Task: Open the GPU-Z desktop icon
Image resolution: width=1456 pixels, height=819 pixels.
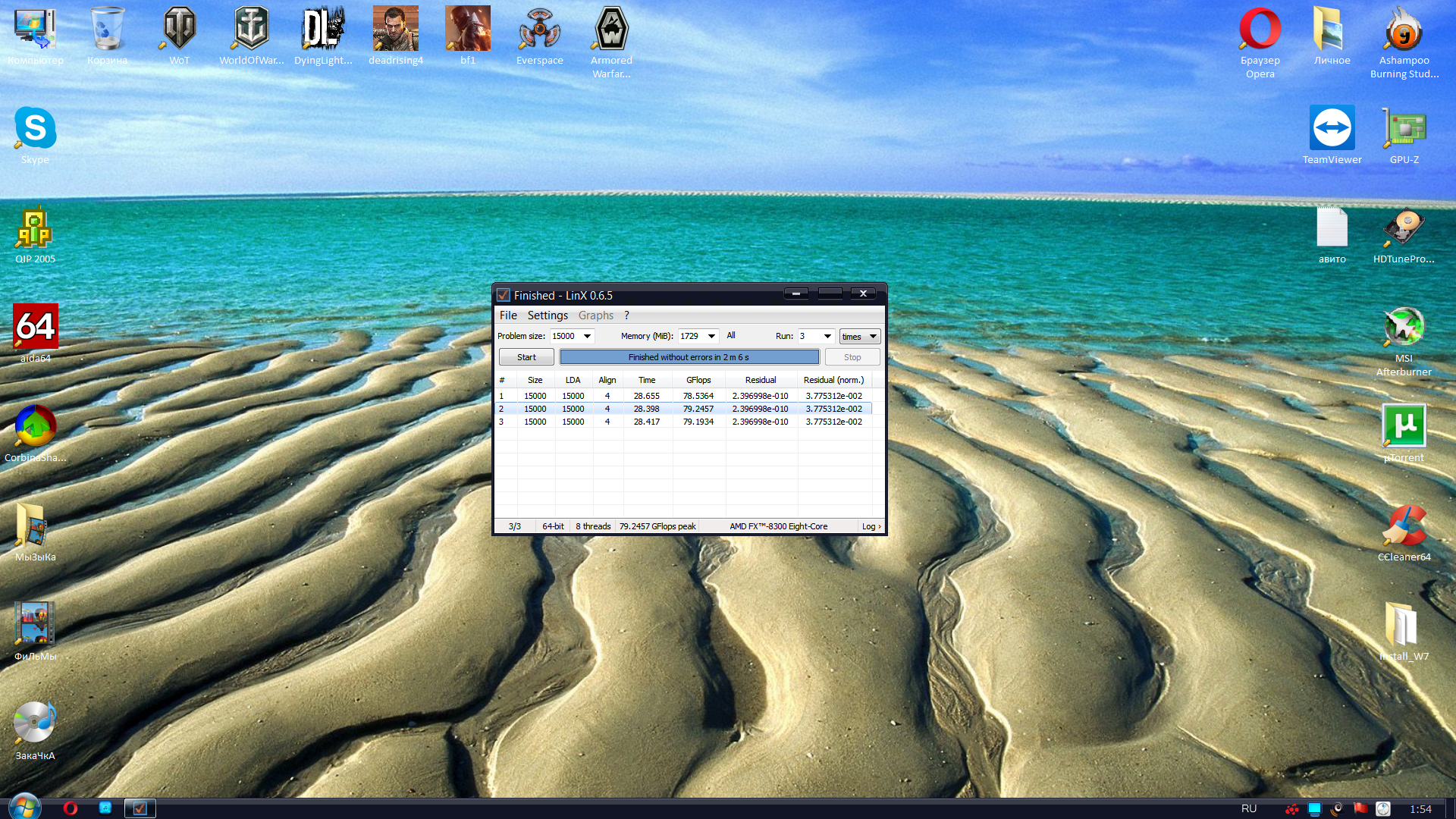Action: [x=1404, y=130]
